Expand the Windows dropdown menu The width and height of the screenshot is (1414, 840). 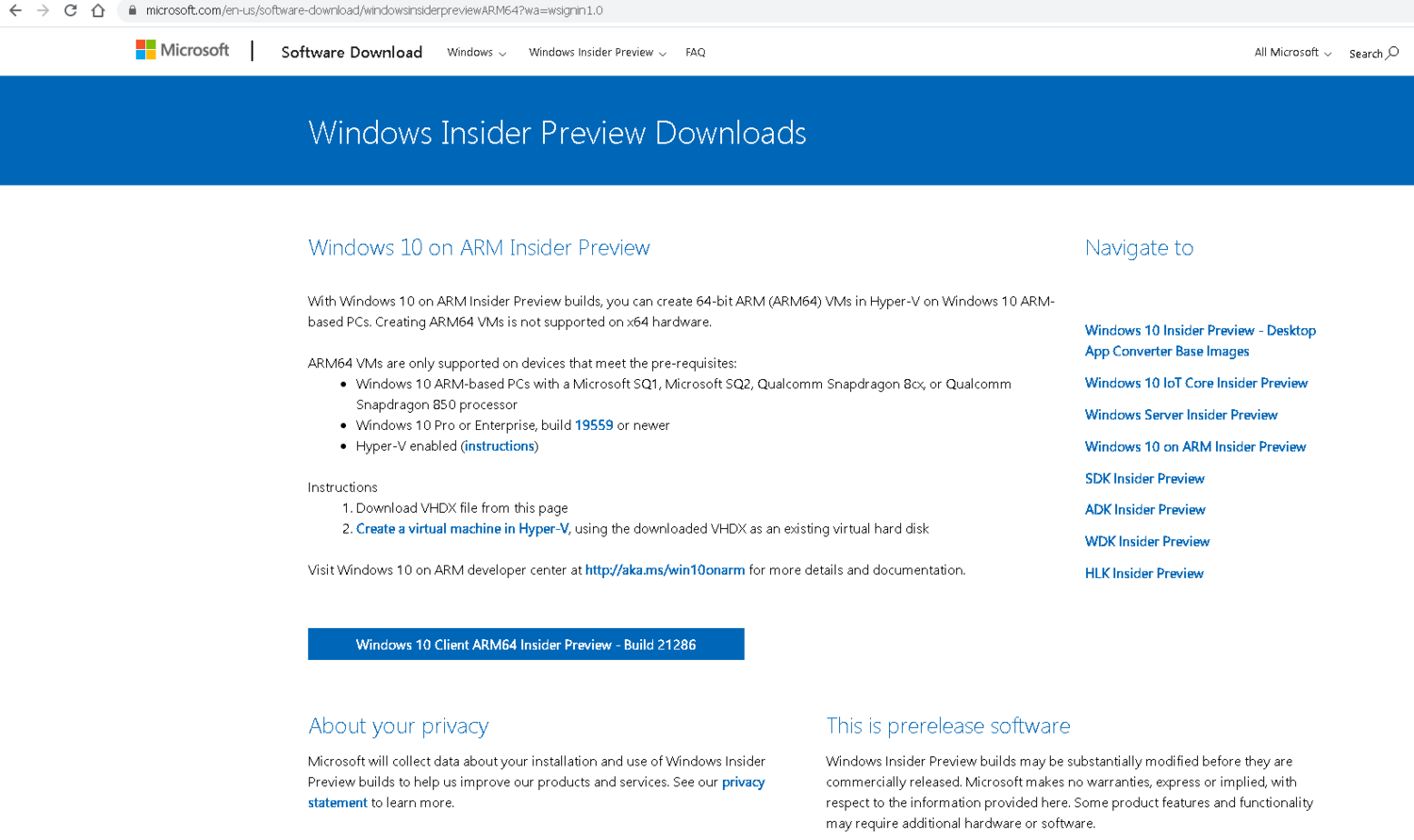click(476, 53)
